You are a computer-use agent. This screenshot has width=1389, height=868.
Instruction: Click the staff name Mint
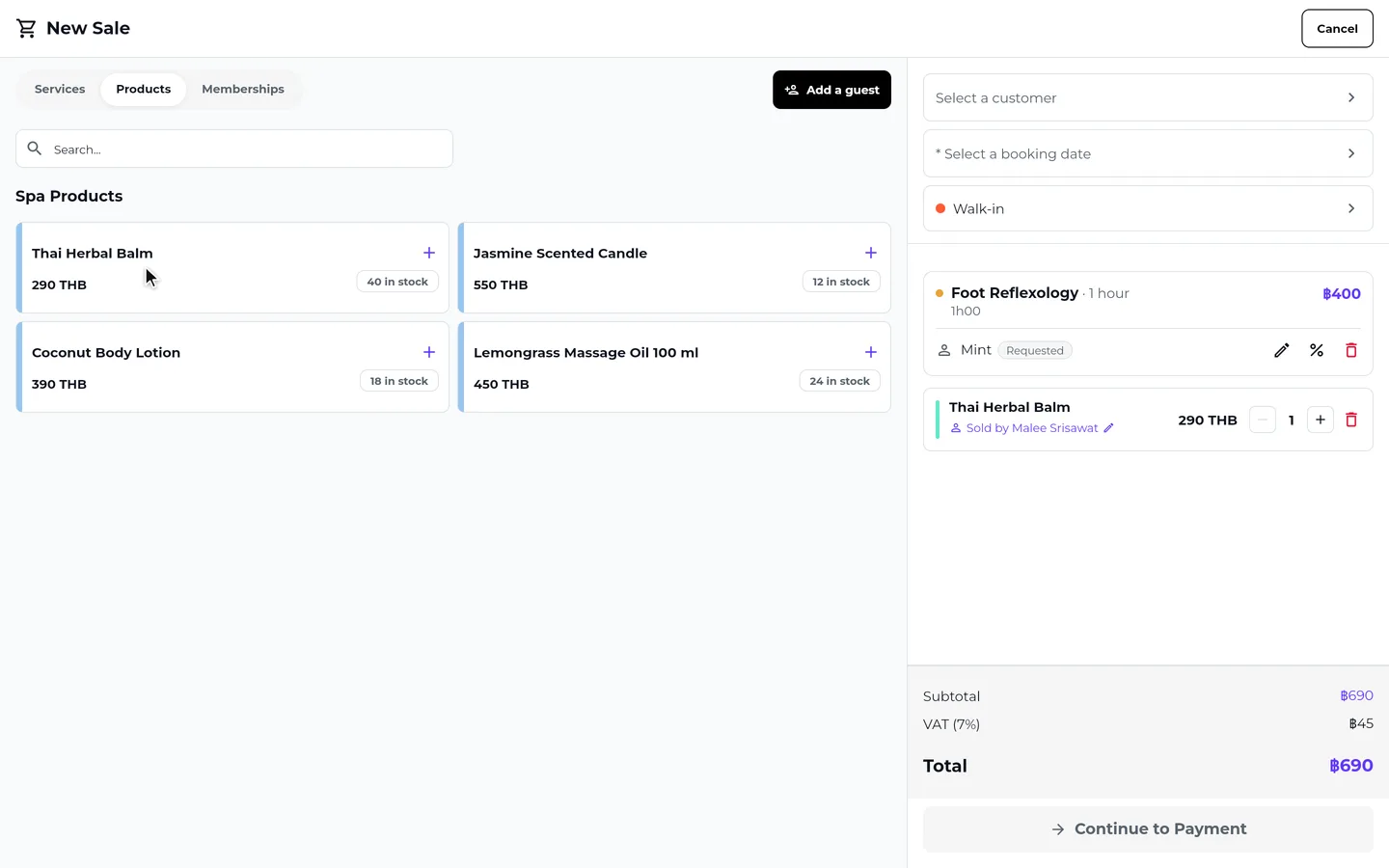[976, 350]
